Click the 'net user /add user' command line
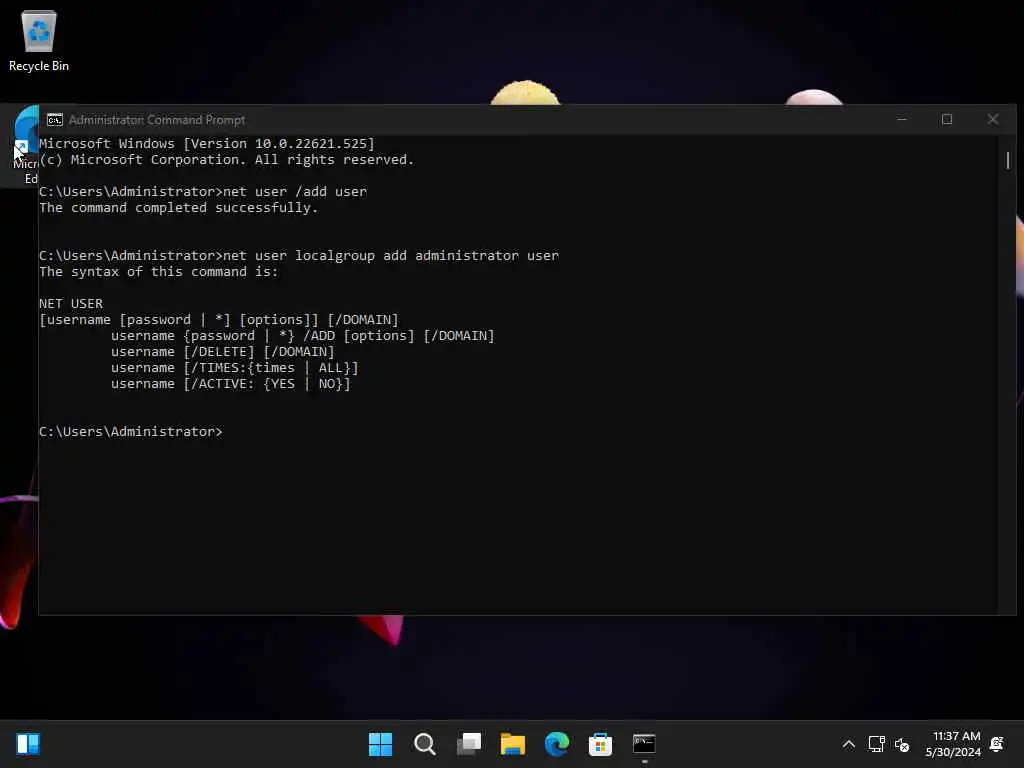The width and height of the screenshot is (1024, 768). click(x=202, y=191)
